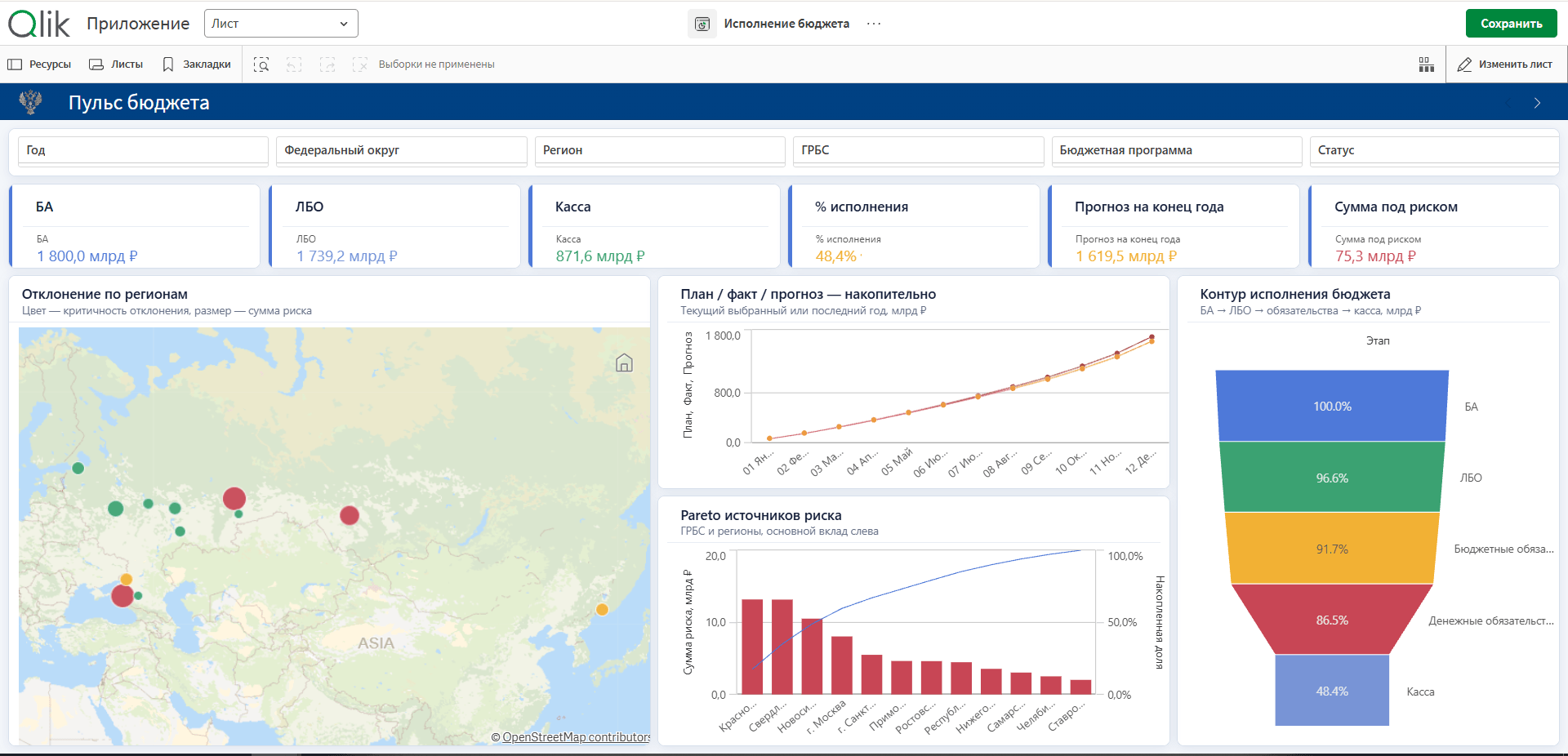Click the clear all selections icon

coord(360,64)
